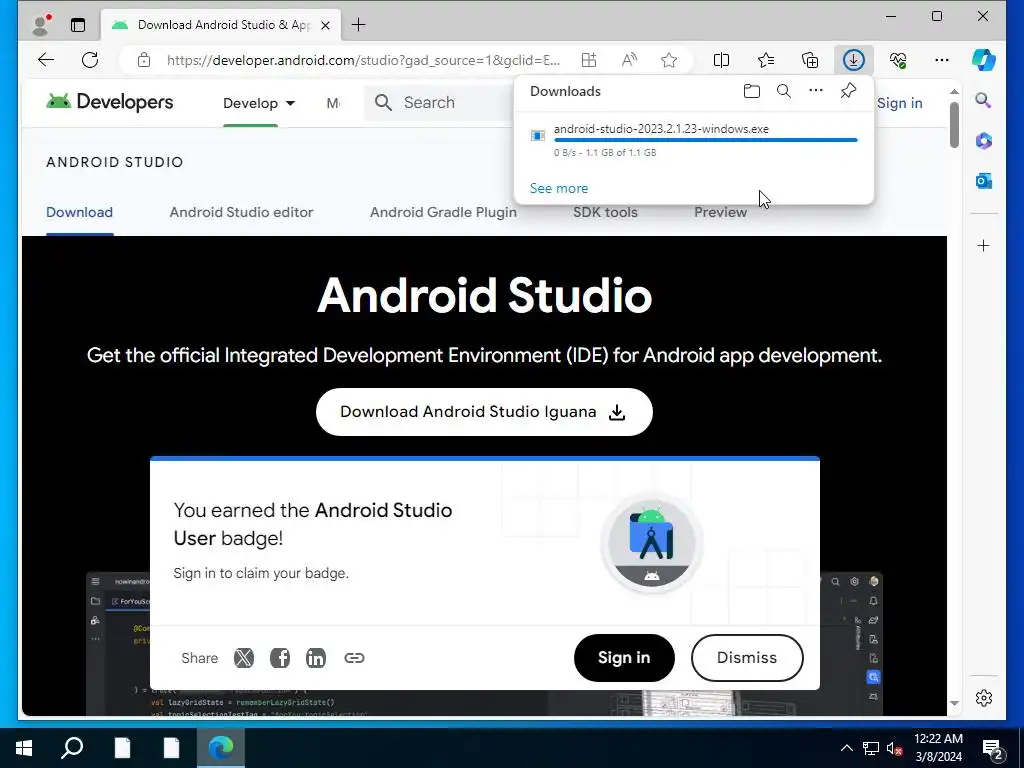Expand the Develop dropdown menu
Screen dimensions: 1024x768
click(x=259, y=103)
